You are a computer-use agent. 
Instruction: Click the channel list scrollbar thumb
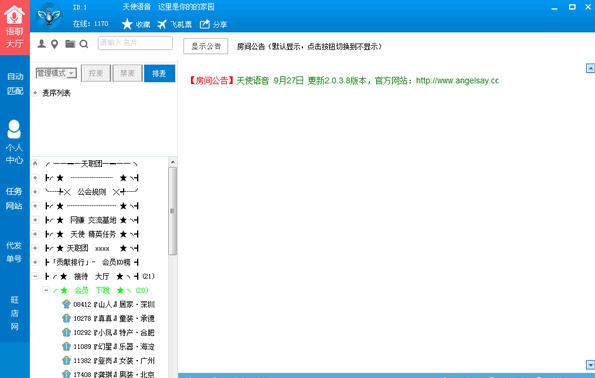click(172, 211)
